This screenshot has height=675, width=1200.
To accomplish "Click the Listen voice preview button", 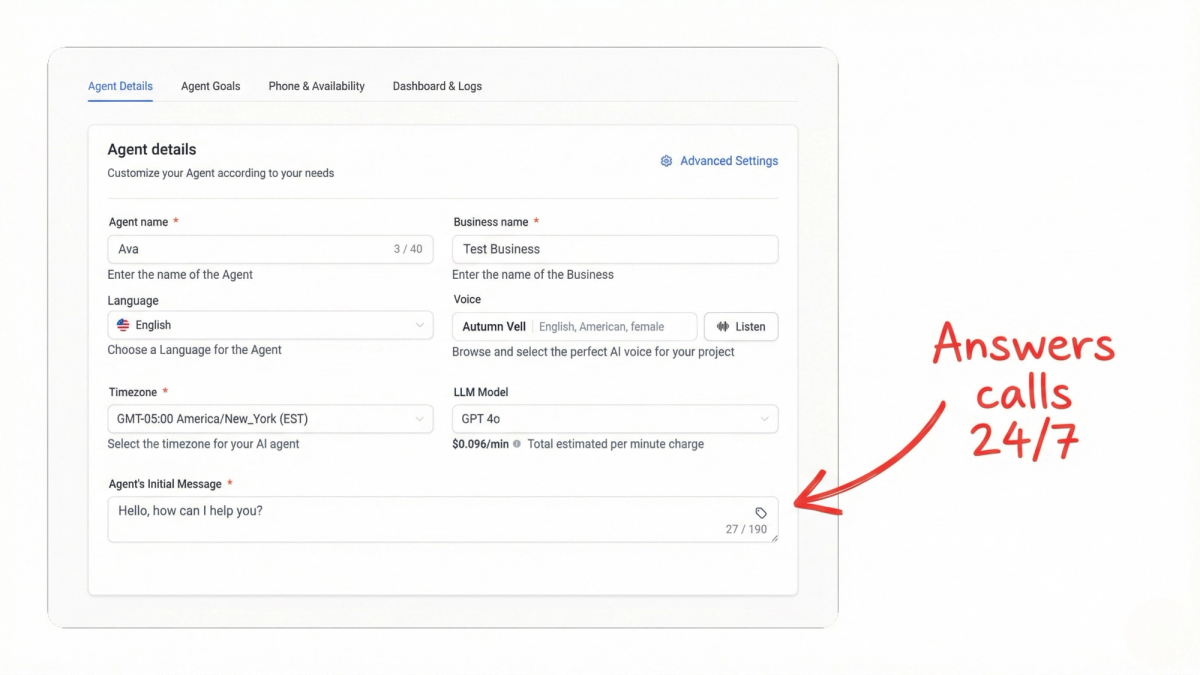I will click(x=741, y=327).
